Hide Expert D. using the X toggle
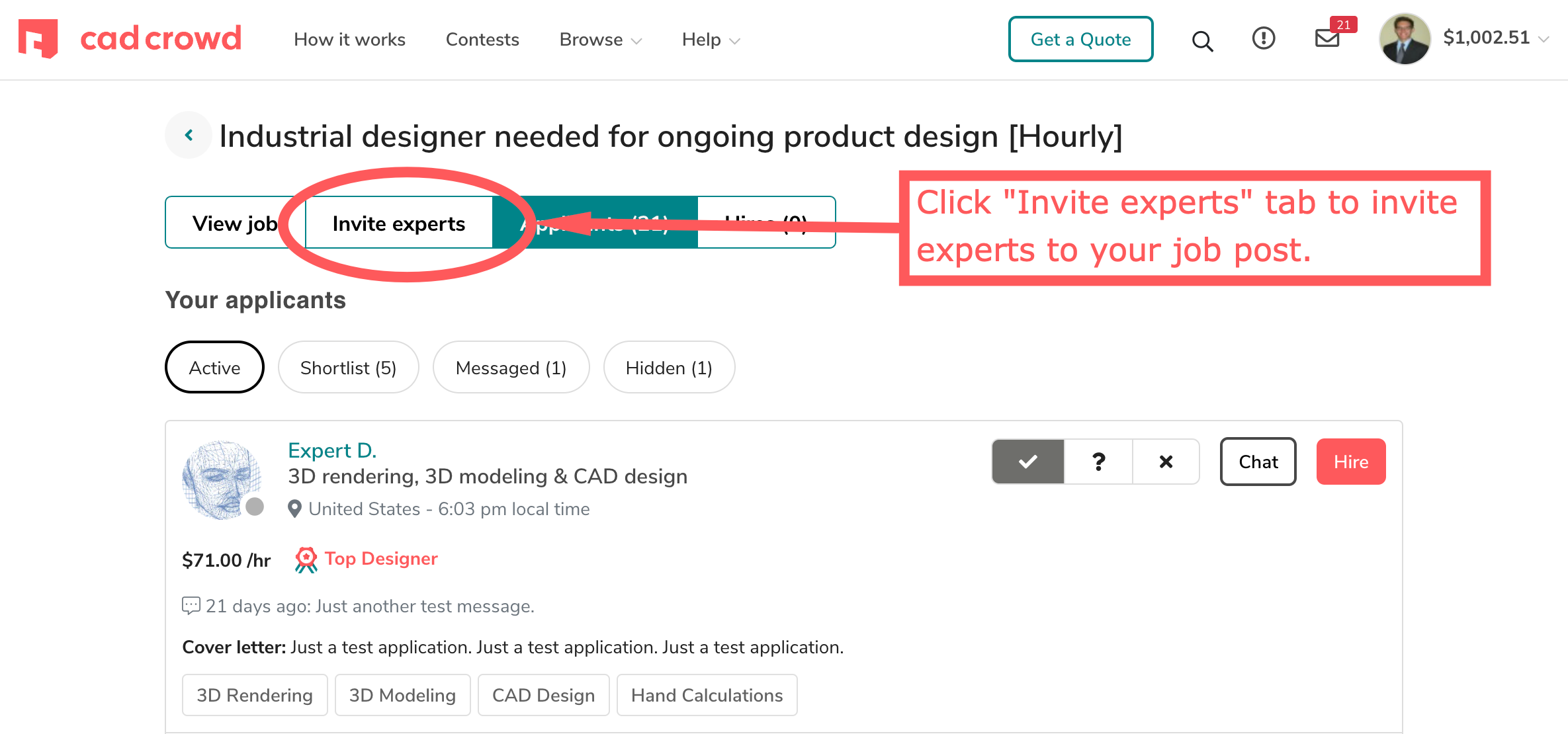Screen dimensions: 1568x734 click(1166, 462)
